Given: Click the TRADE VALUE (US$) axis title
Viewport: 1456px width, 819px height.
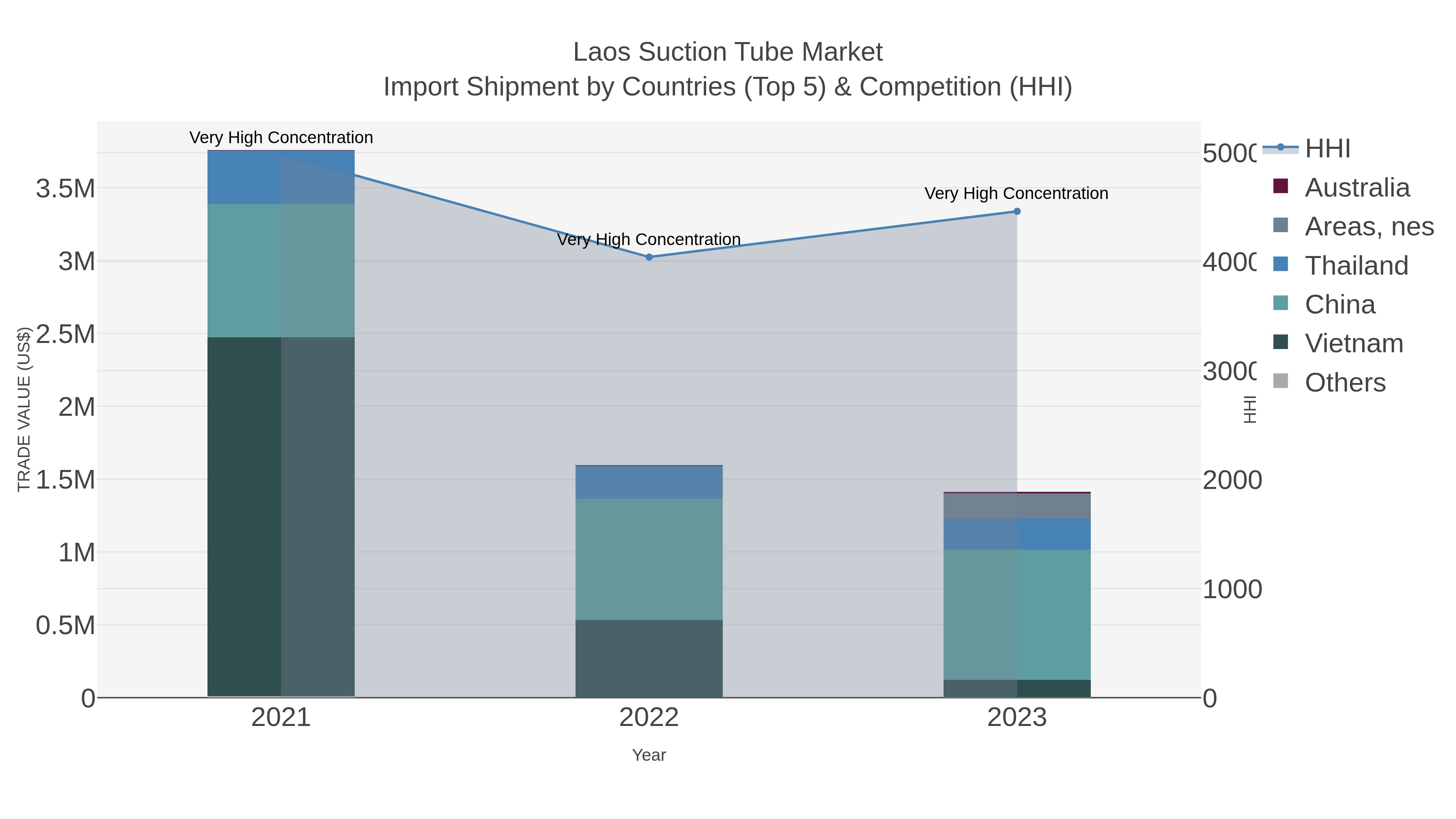Looking at the screenshot, I should tap(24, 409).
